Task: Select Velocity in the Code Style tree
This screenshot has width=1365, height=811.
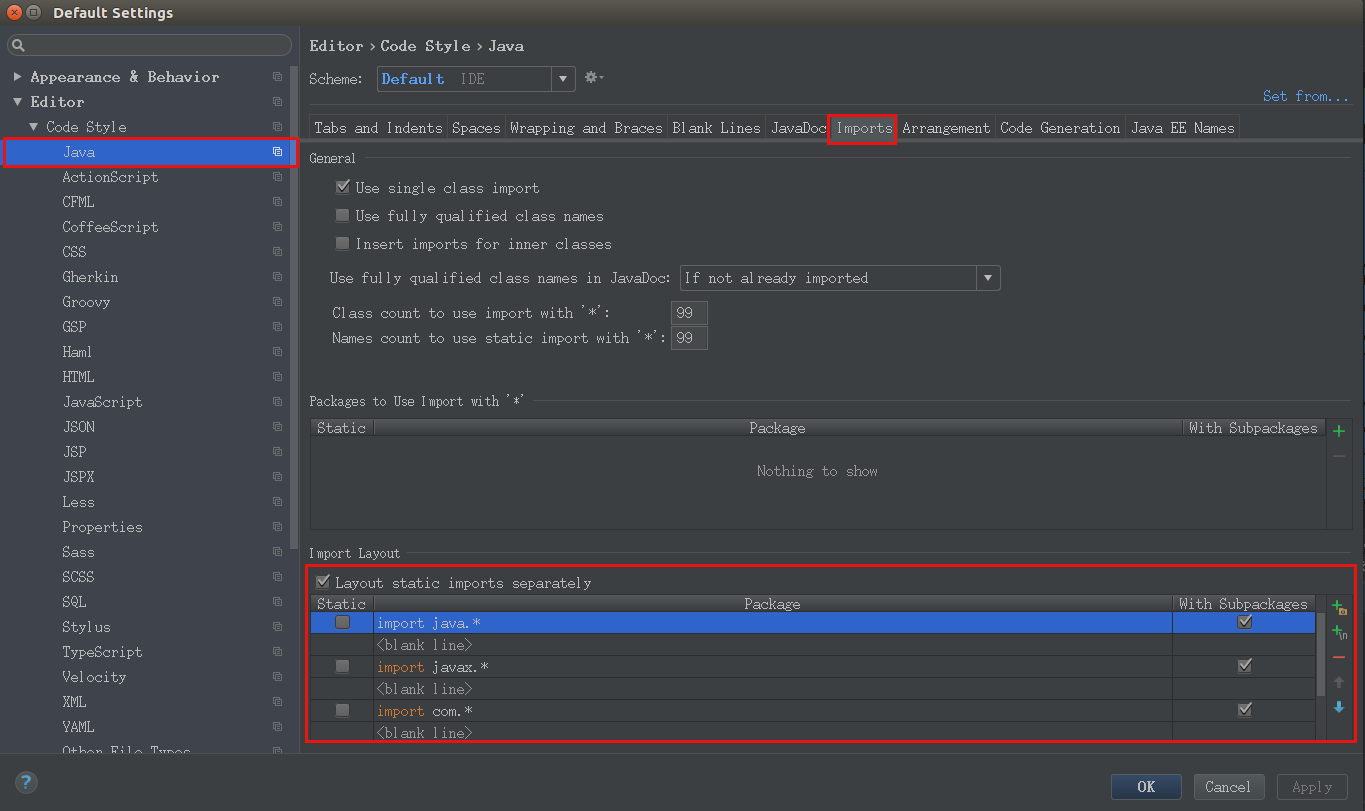Action: [94, 677]
